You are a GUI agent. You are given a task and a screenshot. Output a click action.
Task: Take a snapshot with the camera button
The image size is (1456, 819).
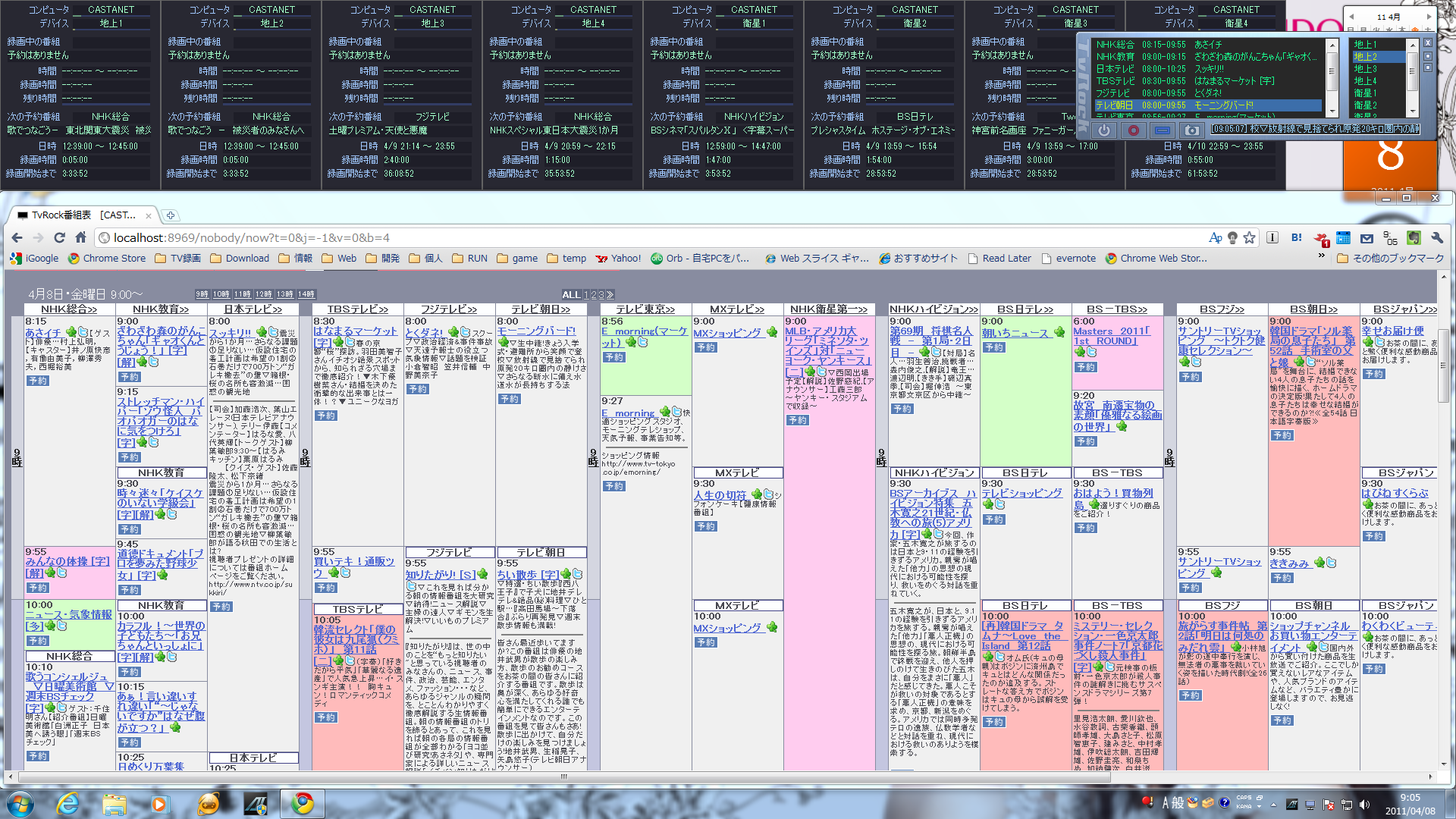point(1191,130)
